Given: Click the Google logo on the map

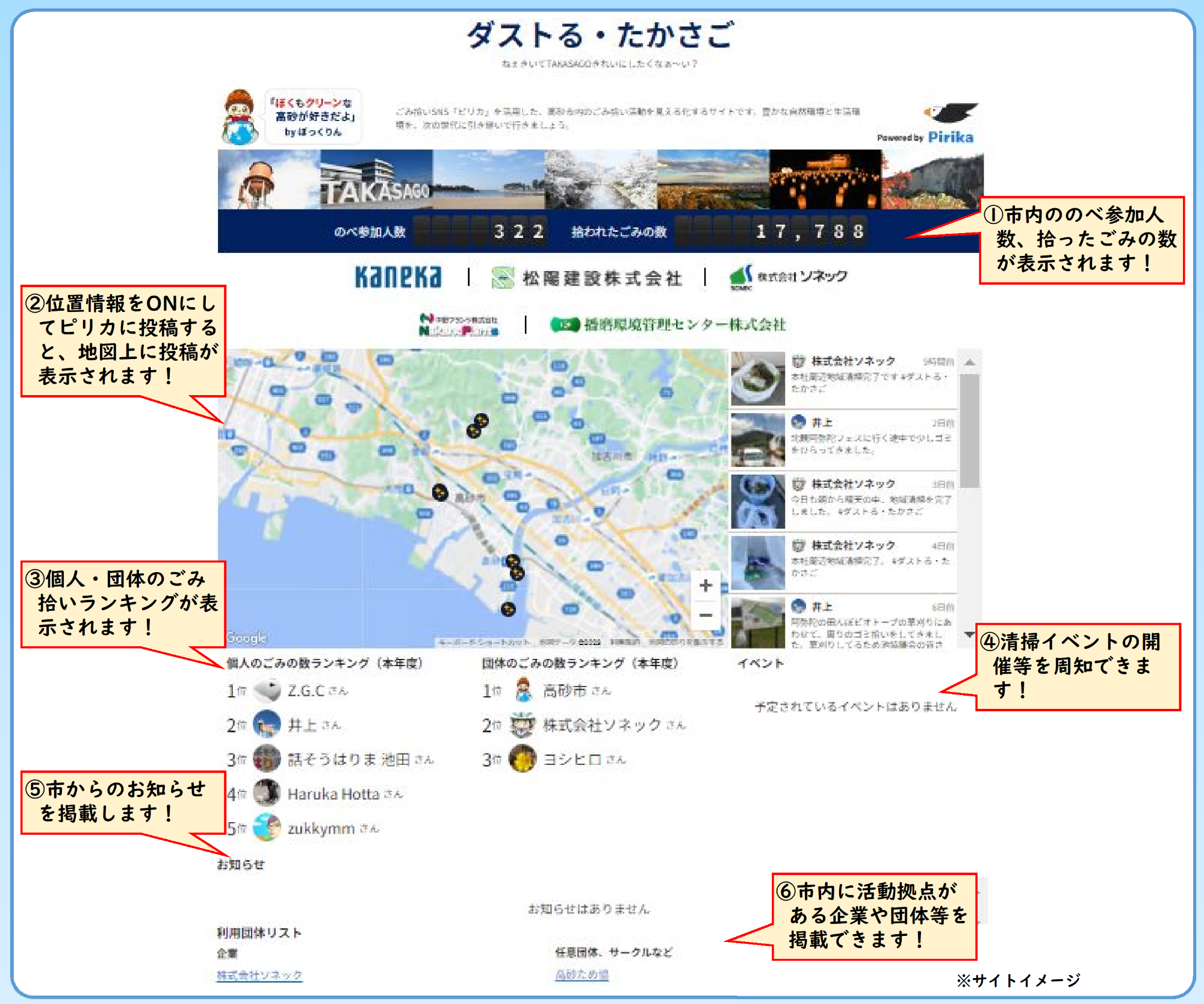Looking at the screenshot, I should click(246, 637).
